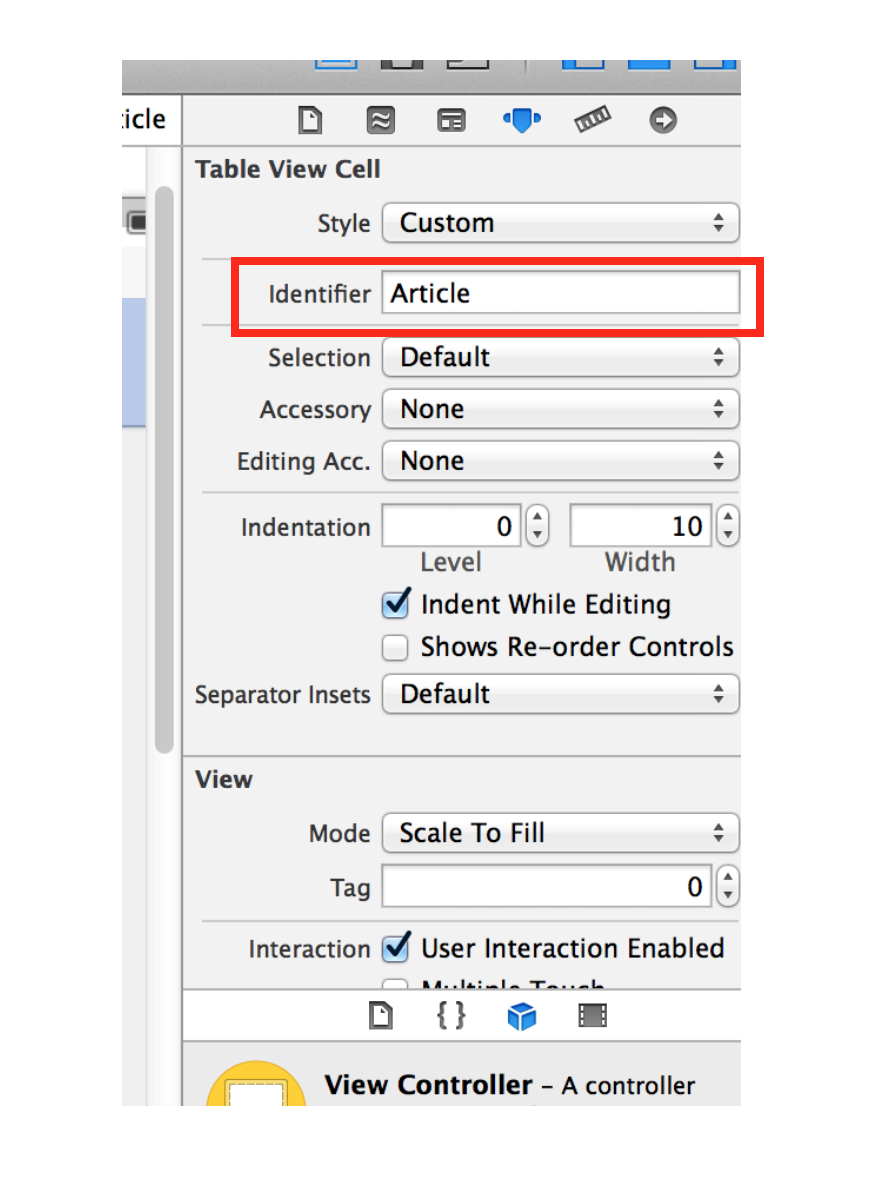Open the Accessory dropdown
The height and width of the screenshot is (1202, 880).
560,409
